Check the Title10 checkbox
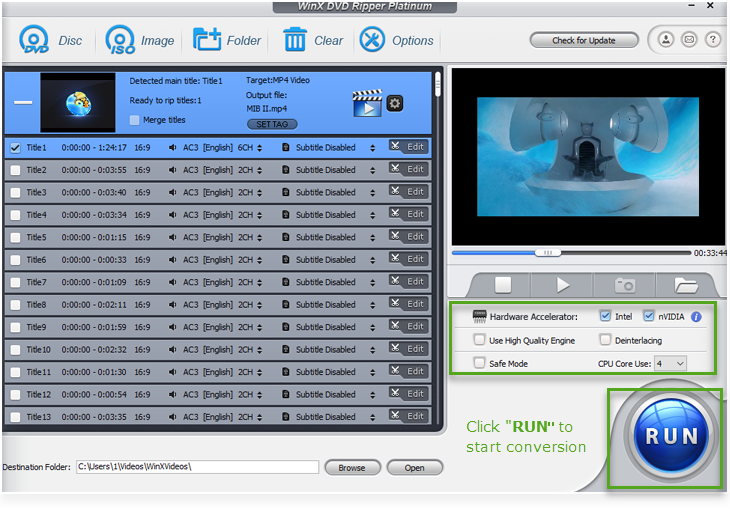This screenshot has height=510, width=730. click(15, 349)
